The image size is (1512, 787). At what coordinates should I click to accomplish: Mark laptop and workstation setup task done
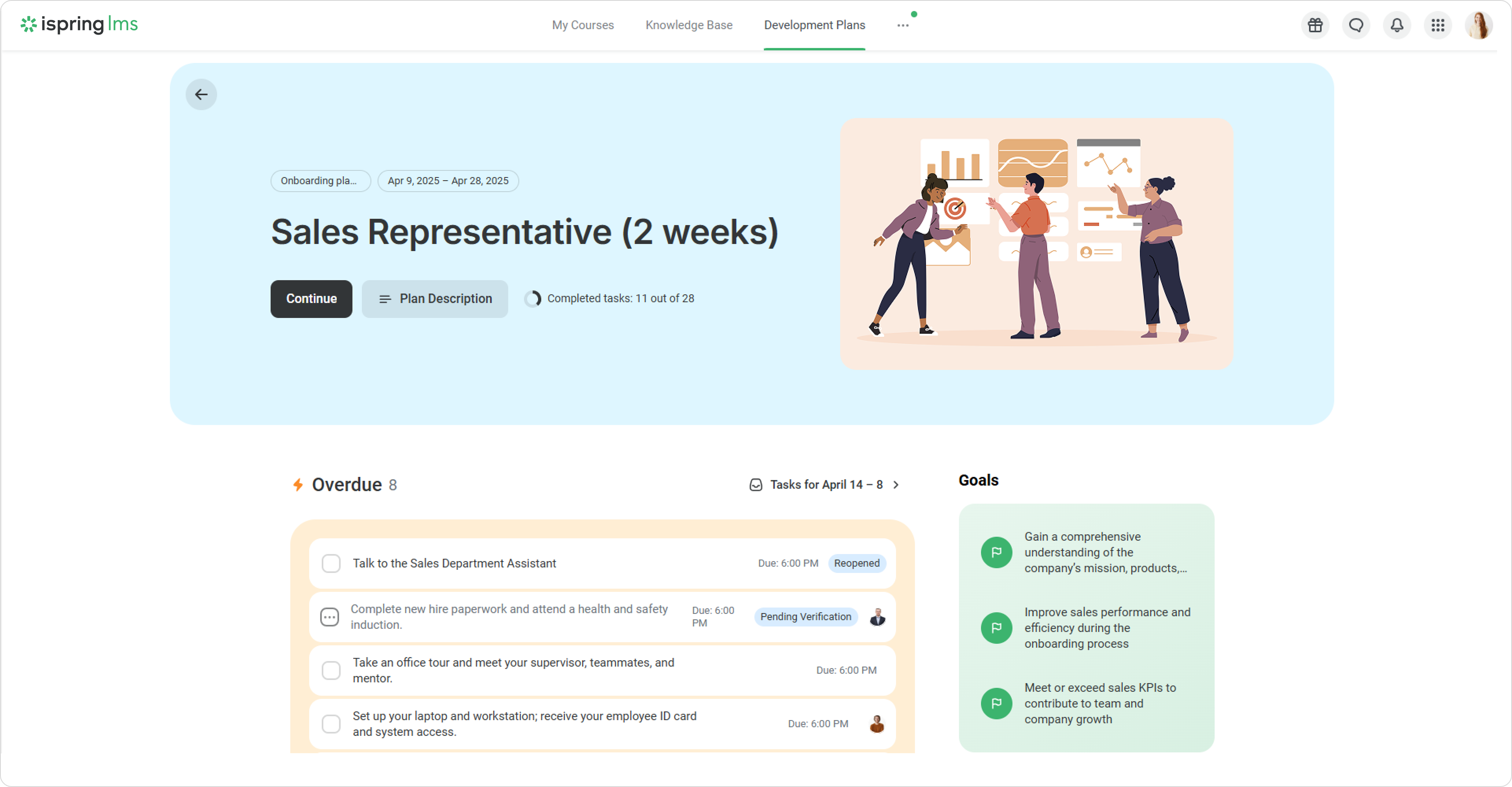pyautogui.click(x=331, y=724)
